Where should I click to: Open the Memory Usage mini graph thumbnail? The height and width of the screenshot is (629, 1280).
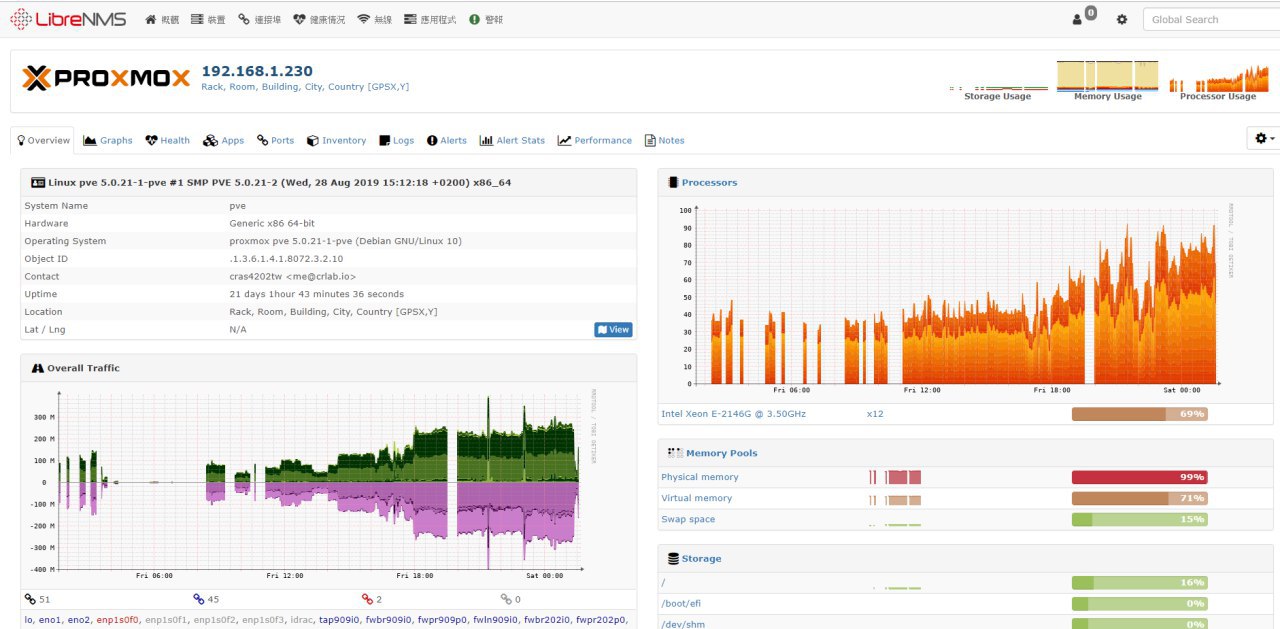(1107, 80)
